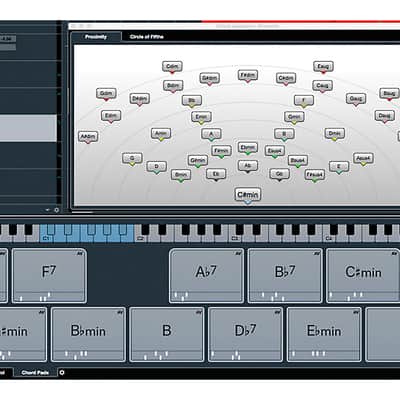Trigger the F7 chord pad
This screenshot has height=400, width=400.
click(49, 276)
